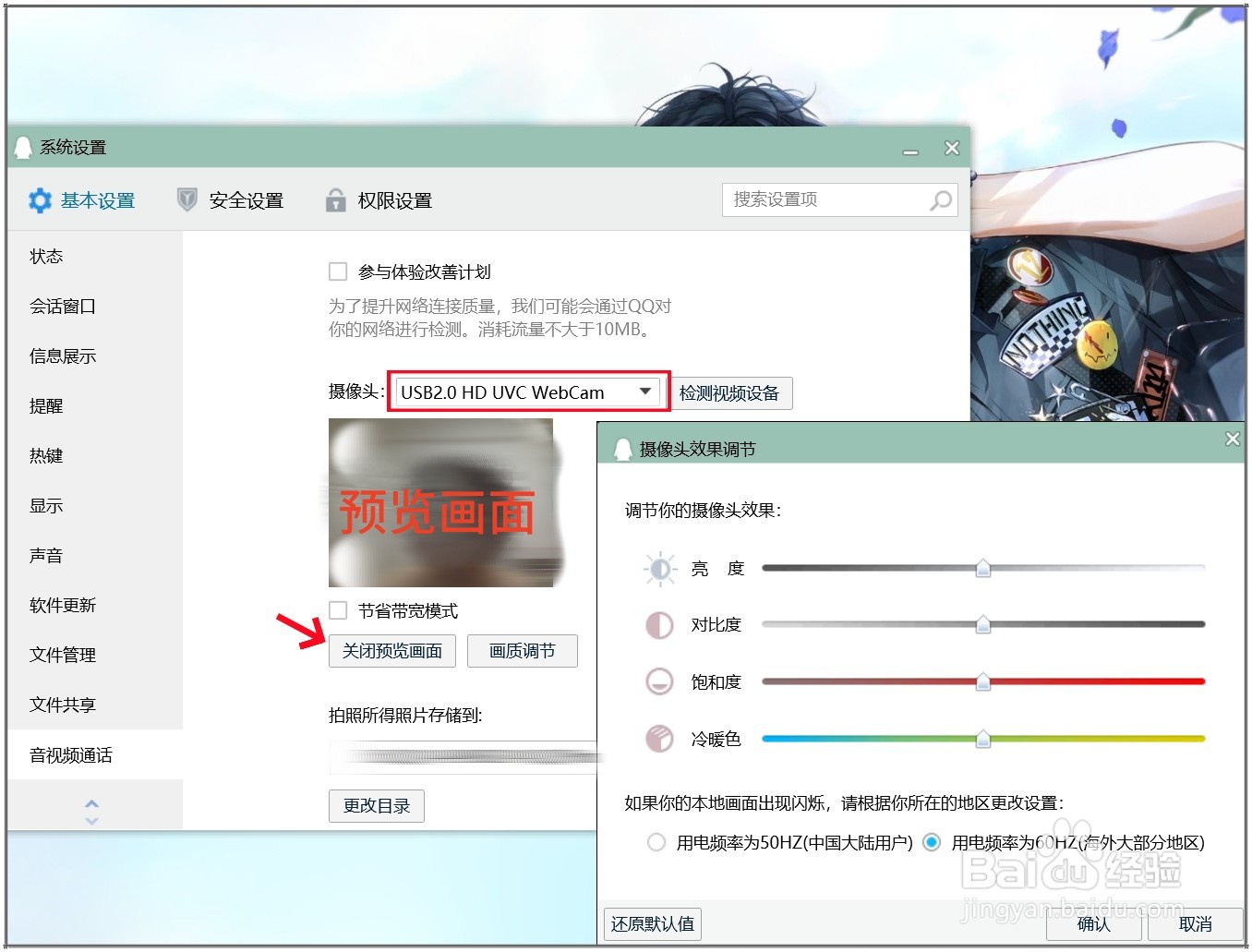Viewport: 1252px width, 952px height.
Task: Select 软件更新 in the sidebar
Action: pyautogui.click(x=95, y=605)
